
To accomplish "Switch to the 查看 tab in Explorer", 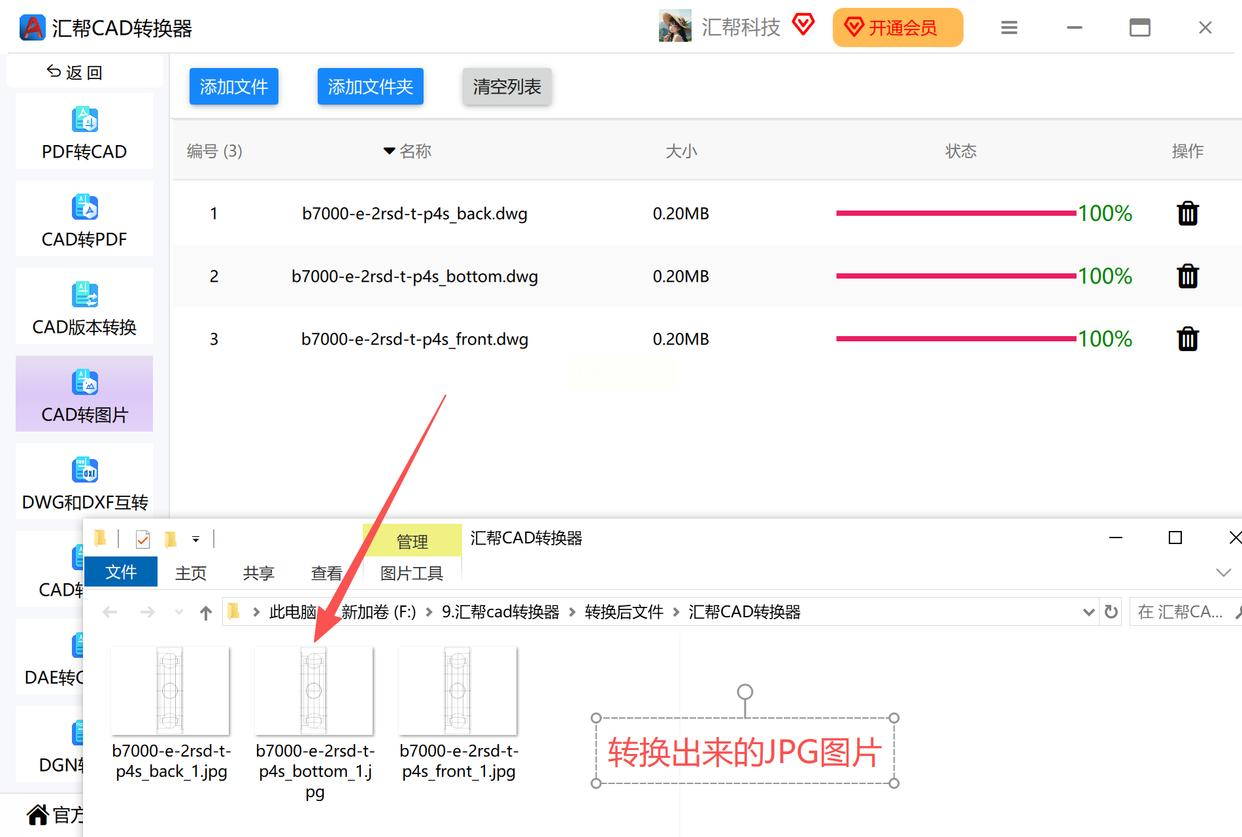I will [327, 573].
